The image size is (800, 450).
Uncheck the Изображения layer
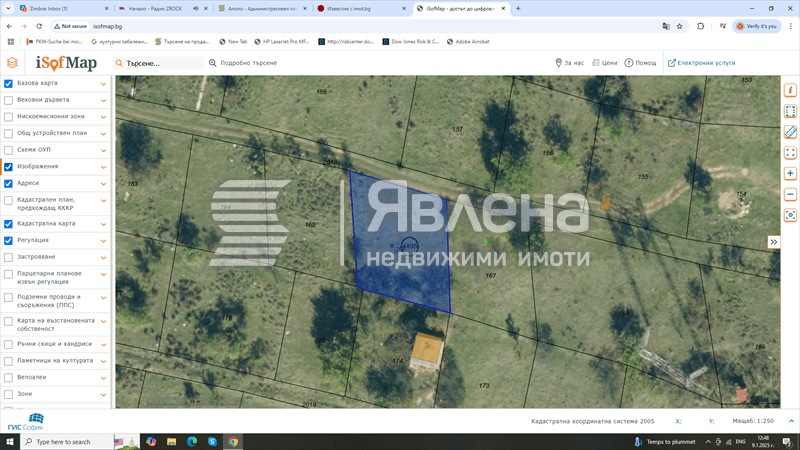pos(8,167)
